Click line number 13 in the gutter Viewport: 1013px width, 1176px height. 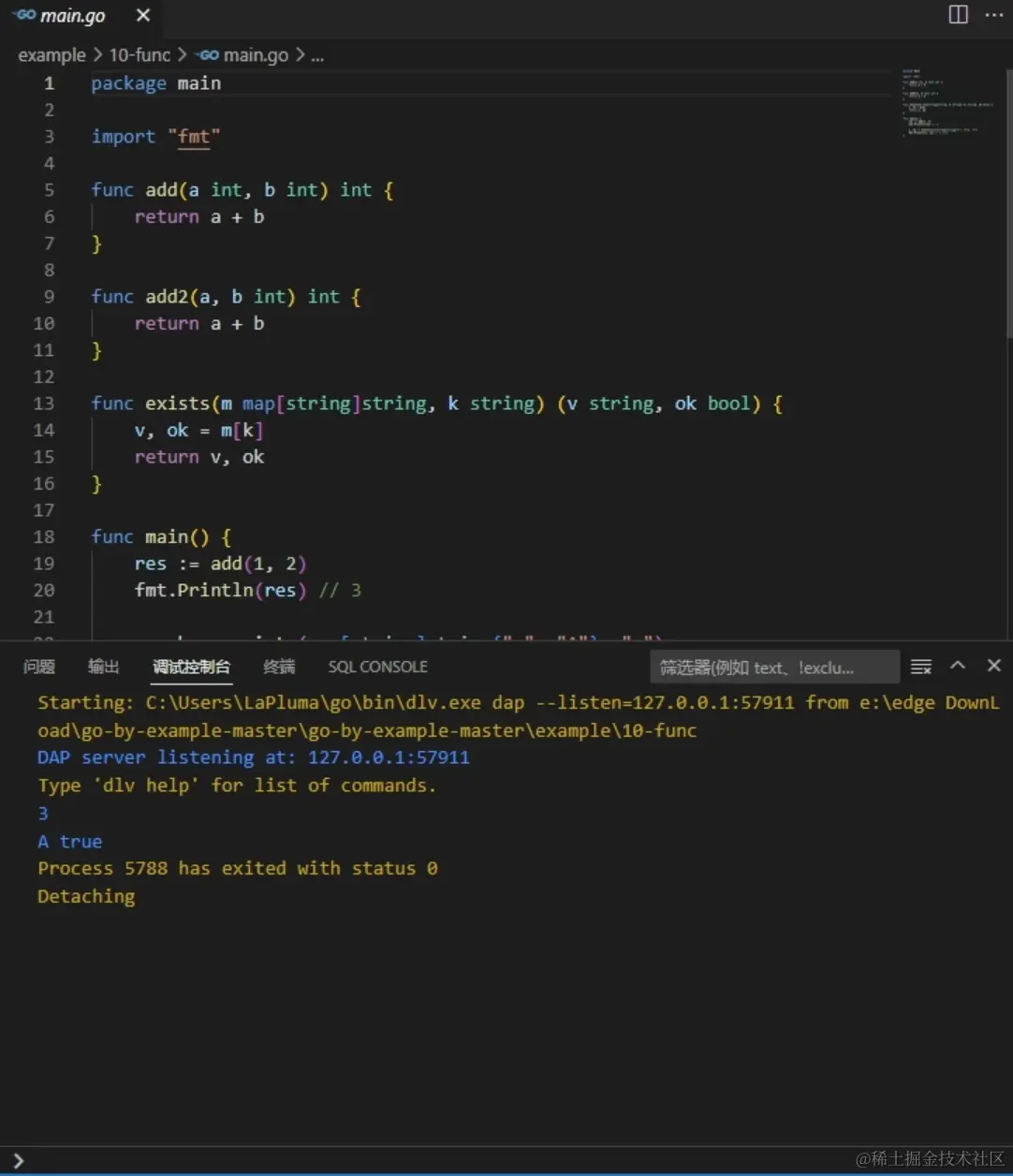tap(44, 404)
